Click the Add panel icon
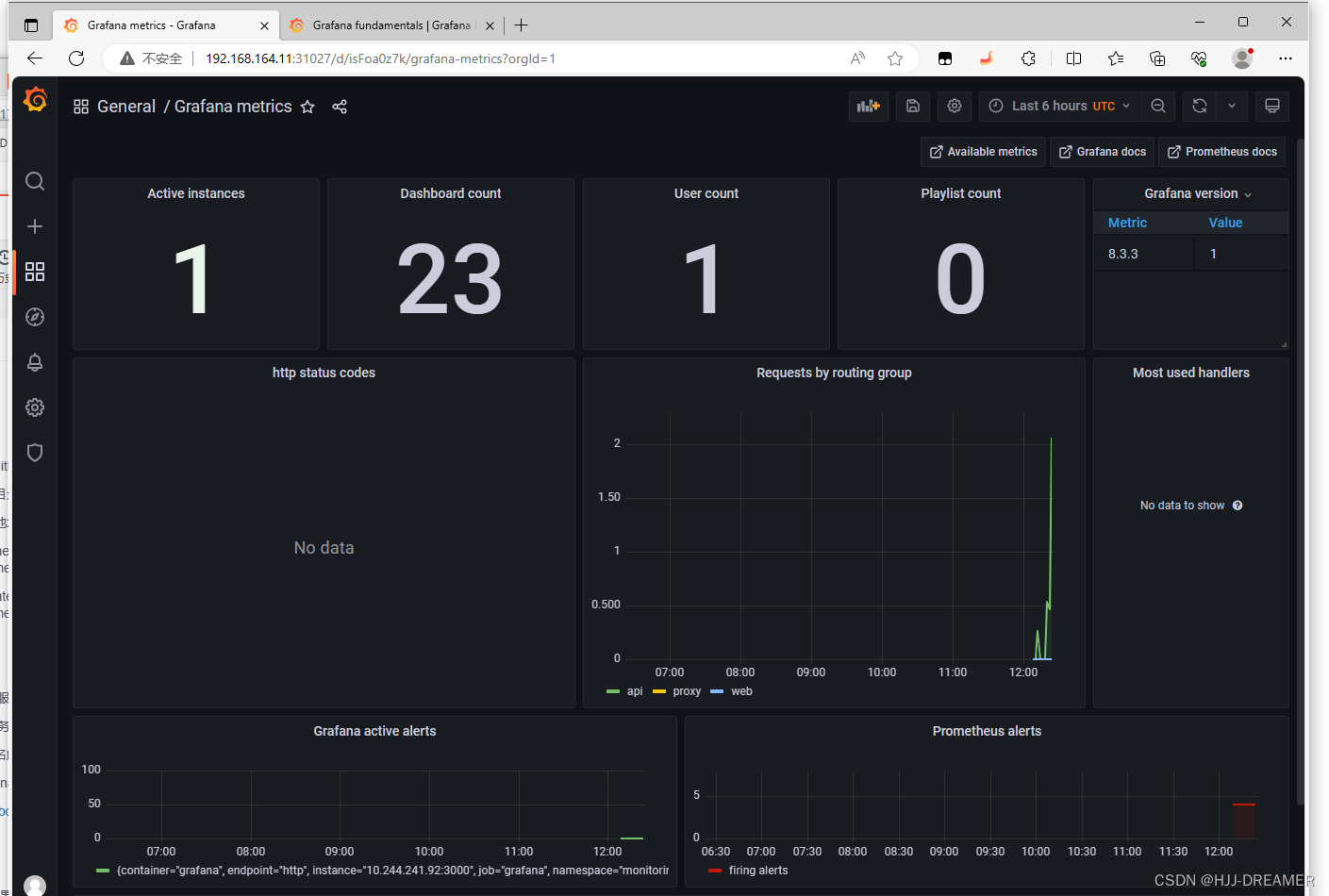The width and height of the screenshot is (1329, 896). pos(868,107)
